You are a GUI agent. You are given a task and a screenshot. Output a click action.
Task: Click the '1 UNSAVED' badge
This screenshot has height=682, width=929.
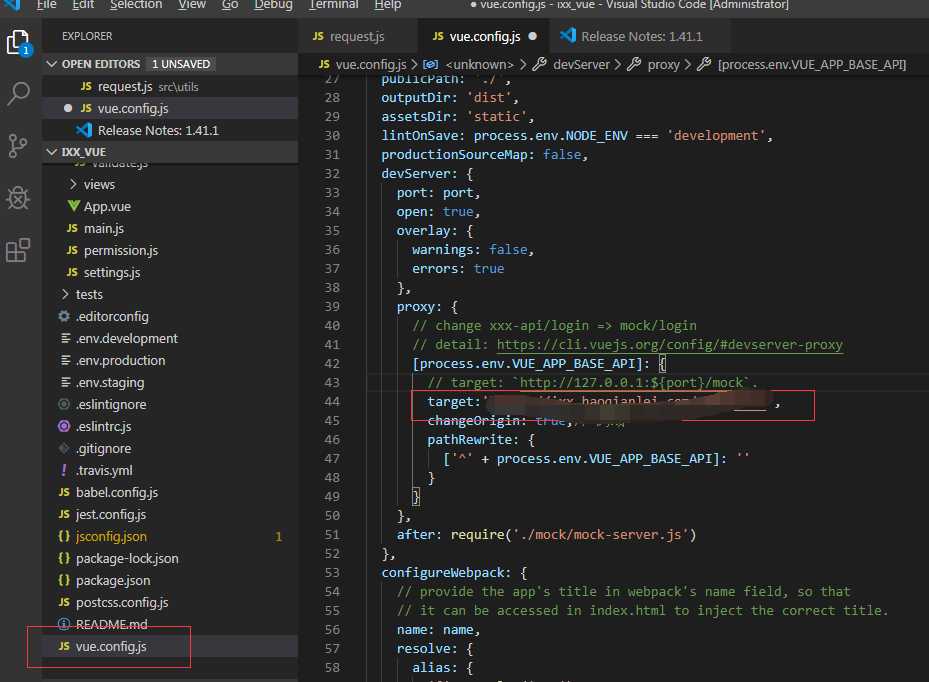(181, 64)
